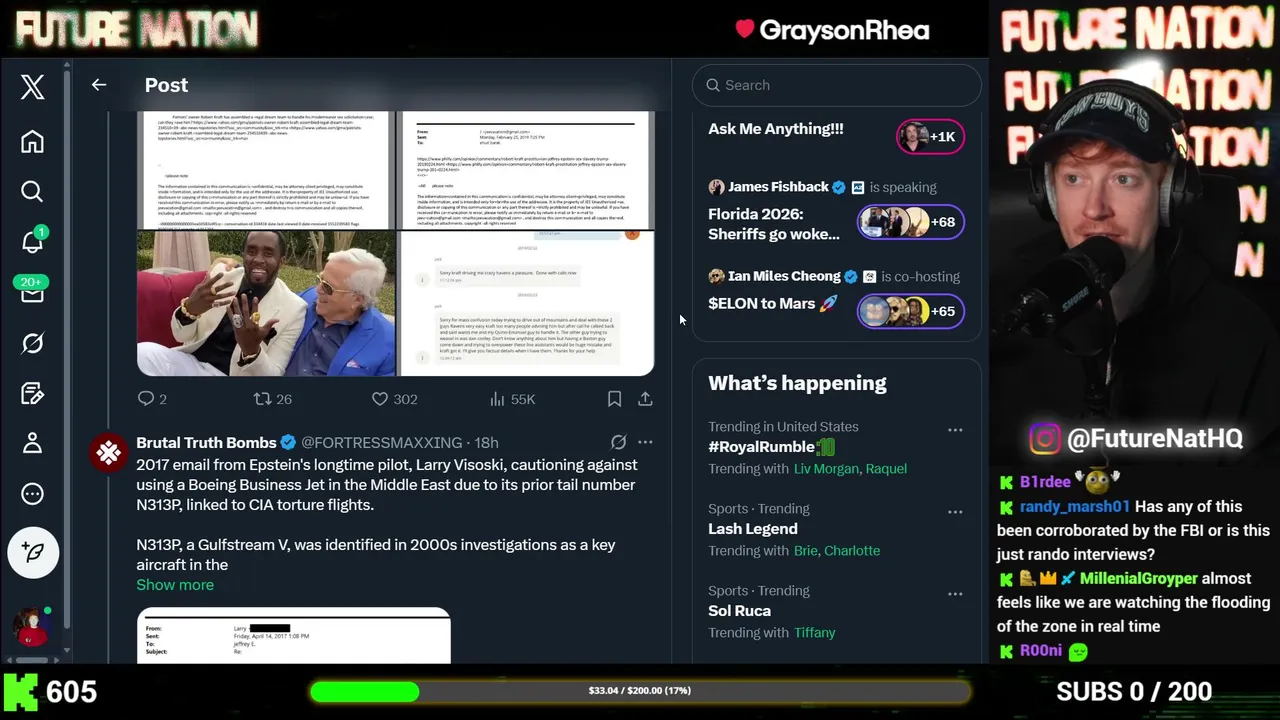Click the X logo in the sidebar
The height and width of the screenshot is (720, 1280).
pyautogui.click(x=32, y=87)
